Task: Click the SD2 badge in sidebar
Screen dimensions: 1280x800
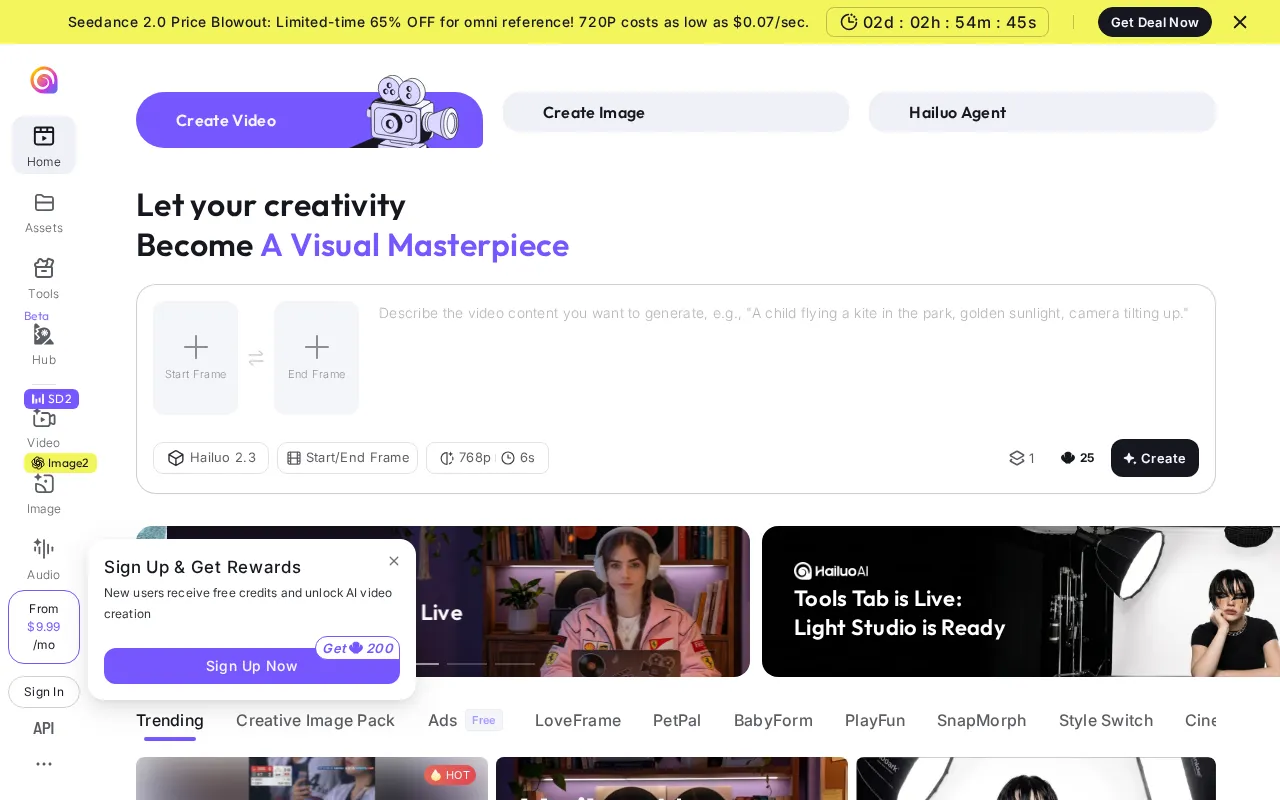Action: [51, 399]
